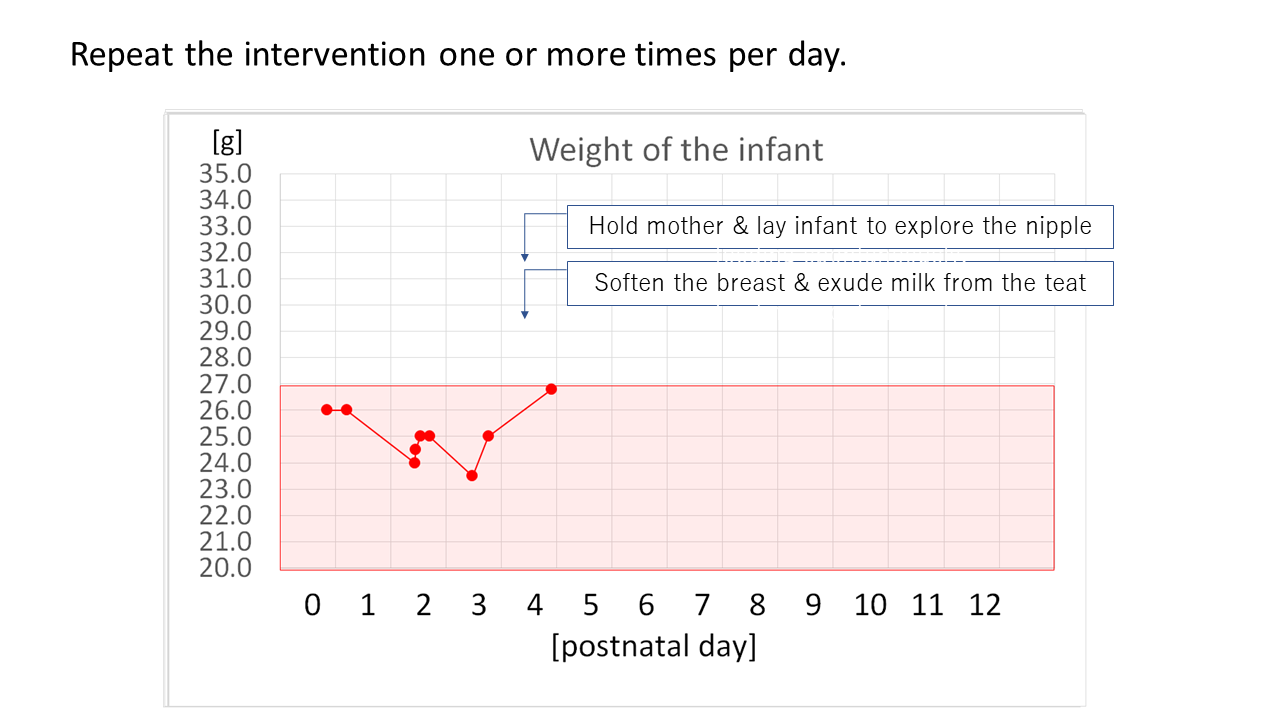This screenshot has width=1280, height=720.
Task: Click the "7" x-axis day label
Action: pos(702,605)
